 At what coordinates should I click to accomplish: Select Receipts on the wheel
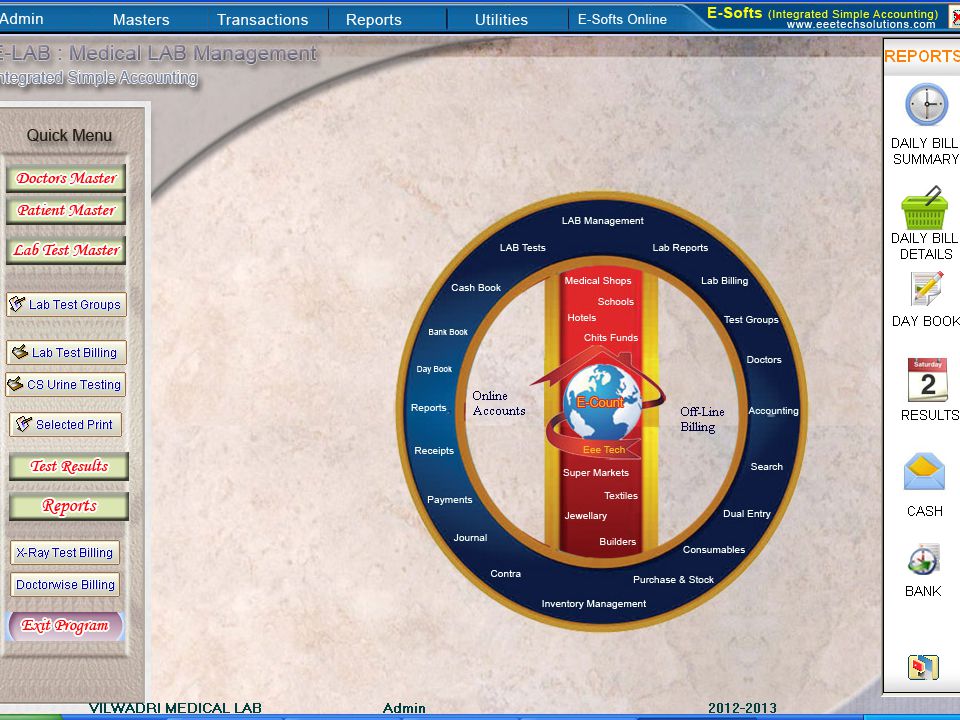[434, 451]
